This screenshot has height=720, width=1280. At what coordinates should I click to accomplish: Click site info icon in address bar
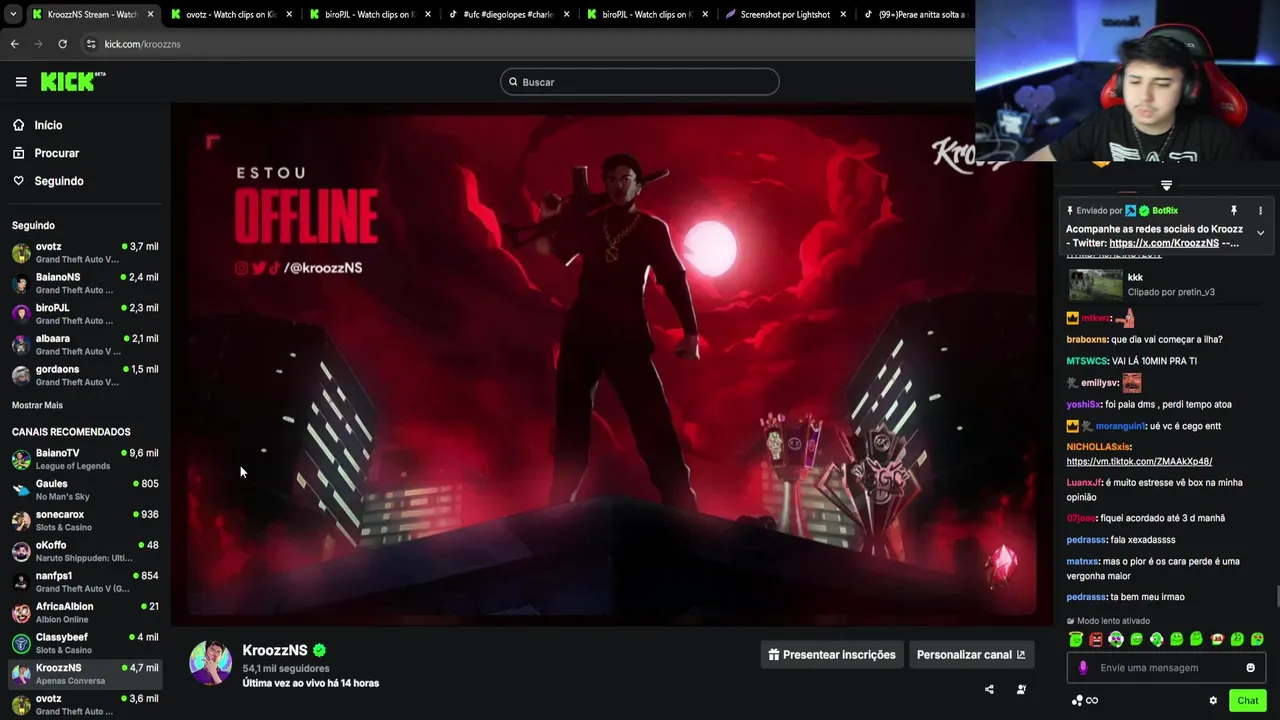91,44
